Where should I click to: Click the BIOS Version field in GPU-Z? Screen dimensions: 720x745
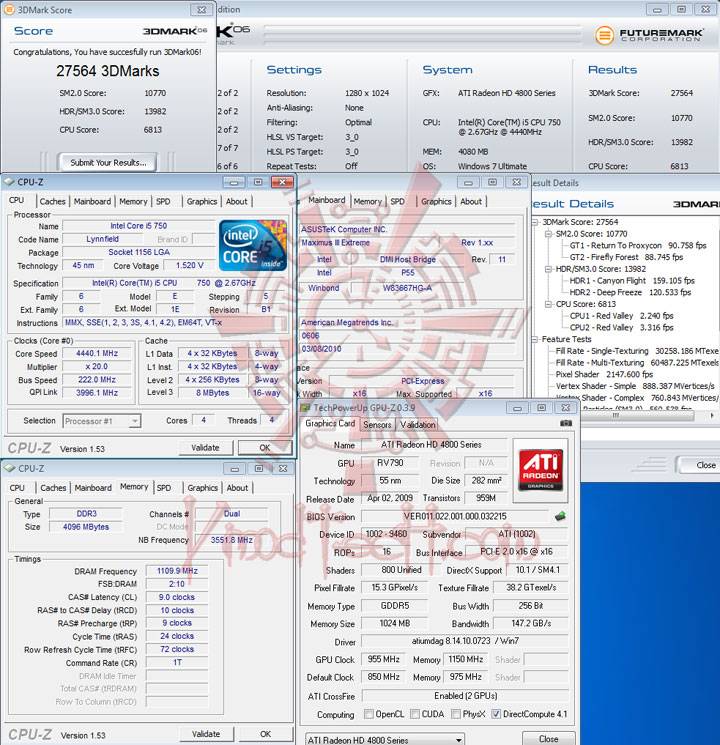[455, 516]
